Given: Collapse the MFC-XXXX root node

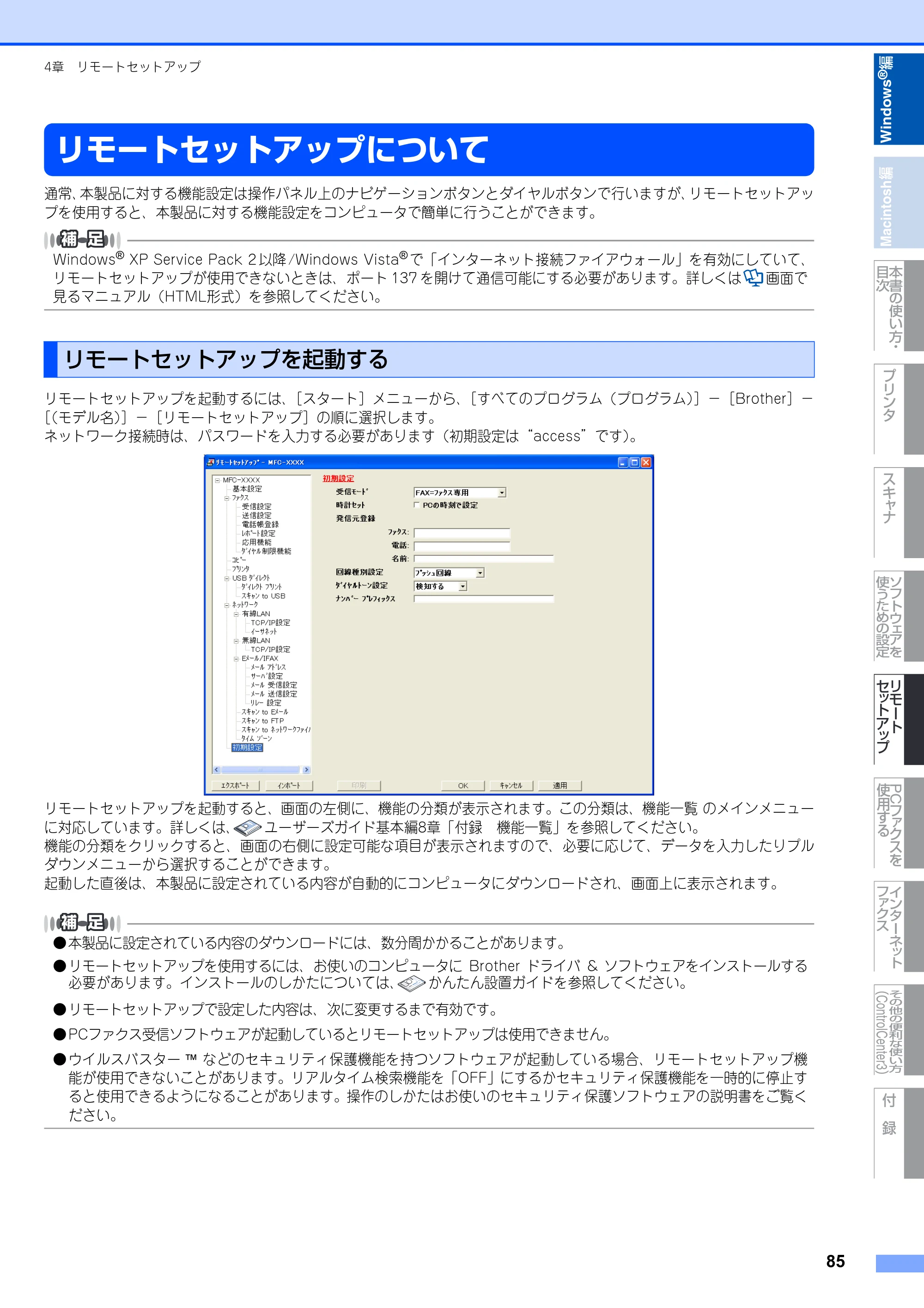Looking at the screenshot, I should (217, 480).
